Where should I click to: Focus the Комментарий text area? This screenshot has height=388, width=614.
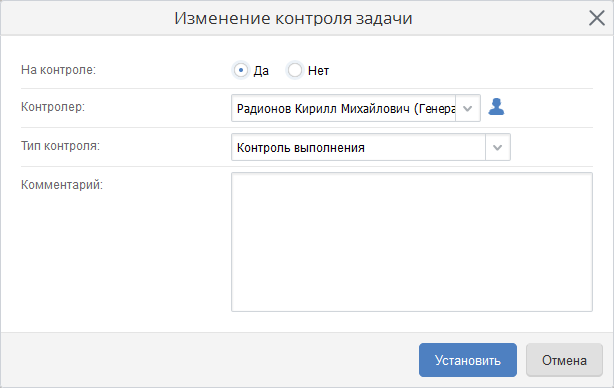click(x=412, y=242)
